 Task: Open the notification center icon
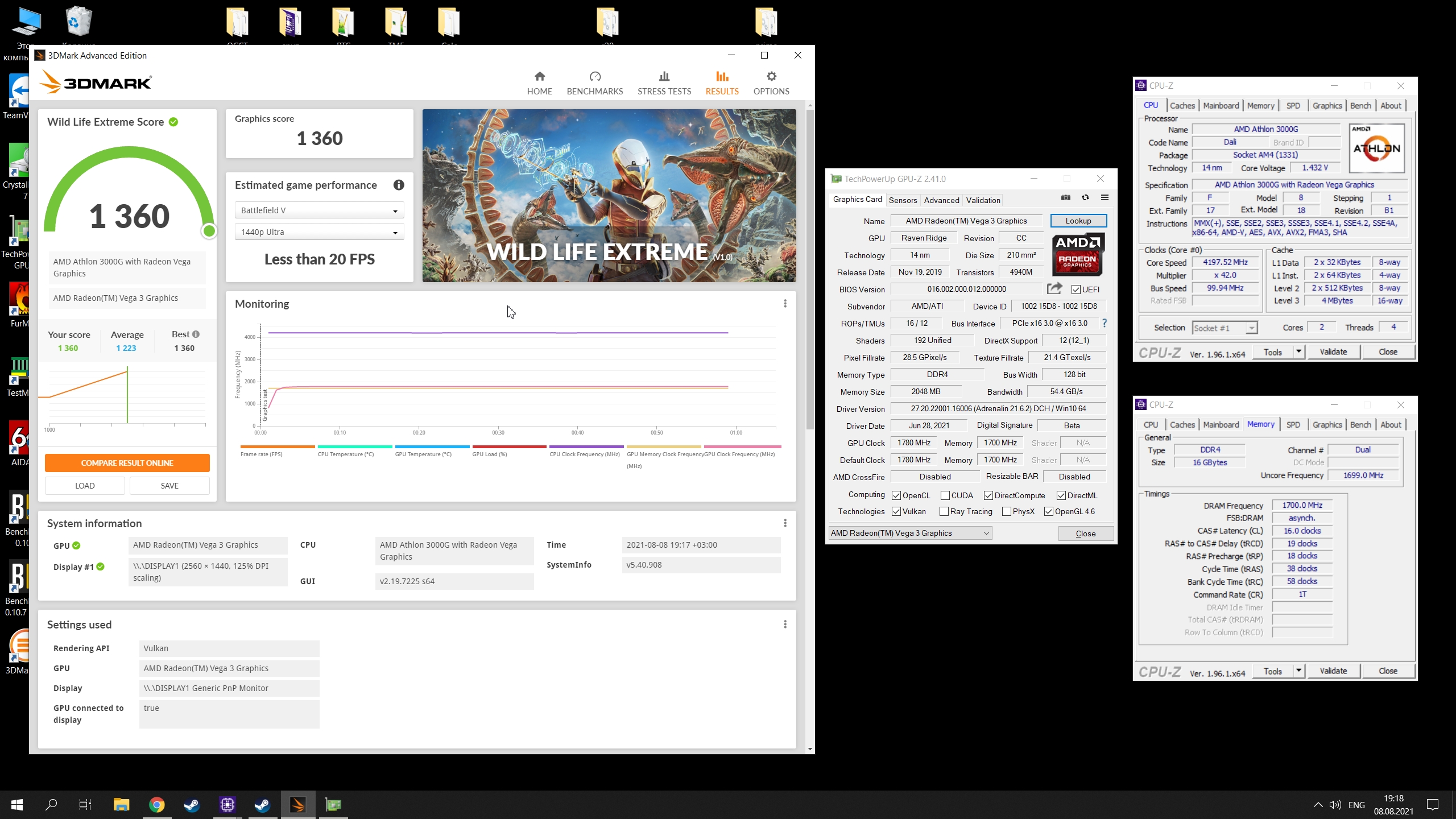pos(1433,805)
